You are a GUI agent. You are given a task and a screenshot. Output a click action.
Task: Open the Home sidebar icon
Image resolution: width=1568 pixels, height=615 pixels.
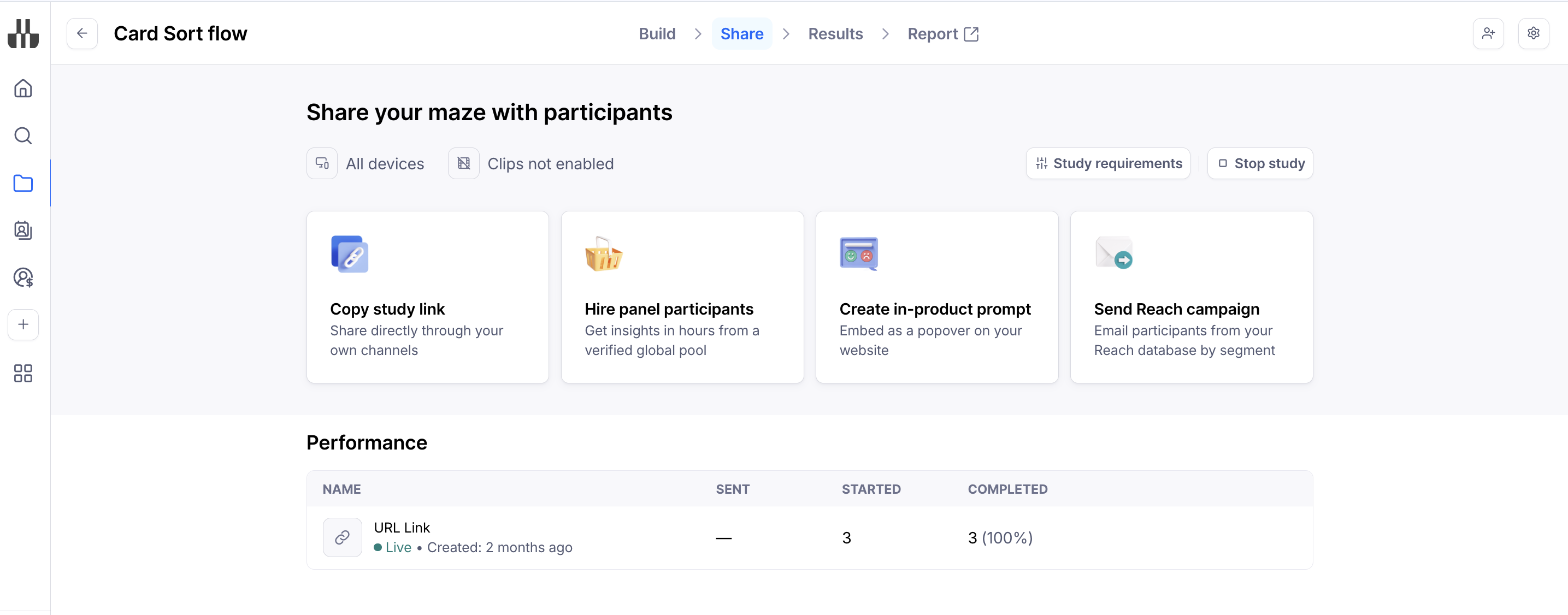tap(23, 89)
